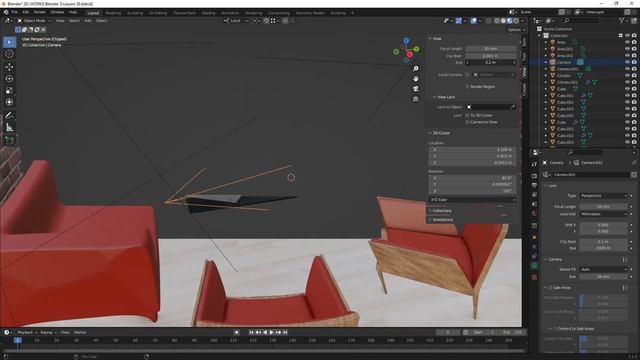Click the pan hand viewport icon
This screenshot has width=640, height=360.
[416, 78]
